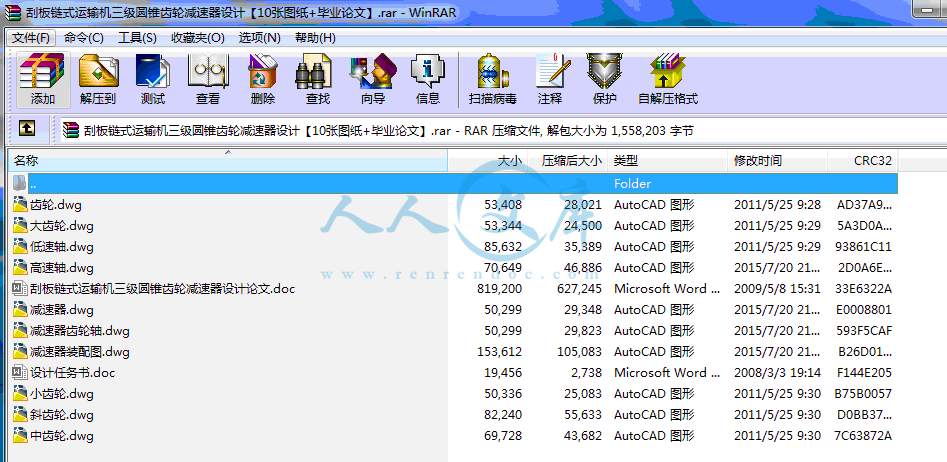Click the icon of 中齿轮.dwg file
947x462 pixels.
[20, 435]
